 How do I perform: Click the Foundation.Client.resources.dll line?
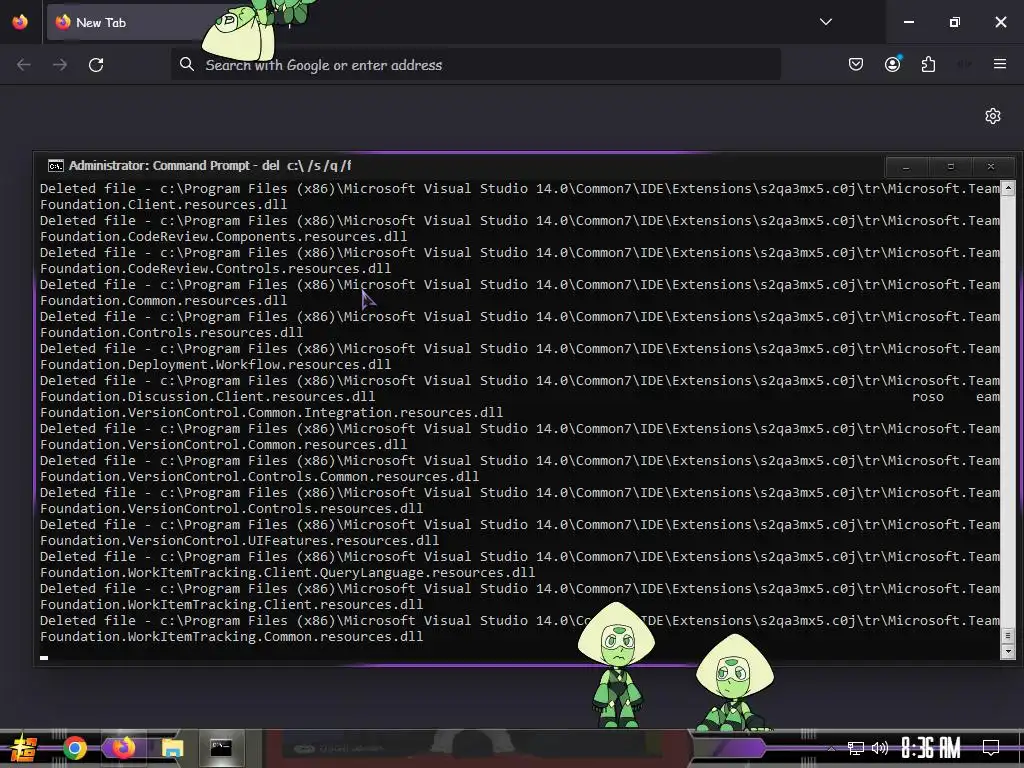[163, 204]
